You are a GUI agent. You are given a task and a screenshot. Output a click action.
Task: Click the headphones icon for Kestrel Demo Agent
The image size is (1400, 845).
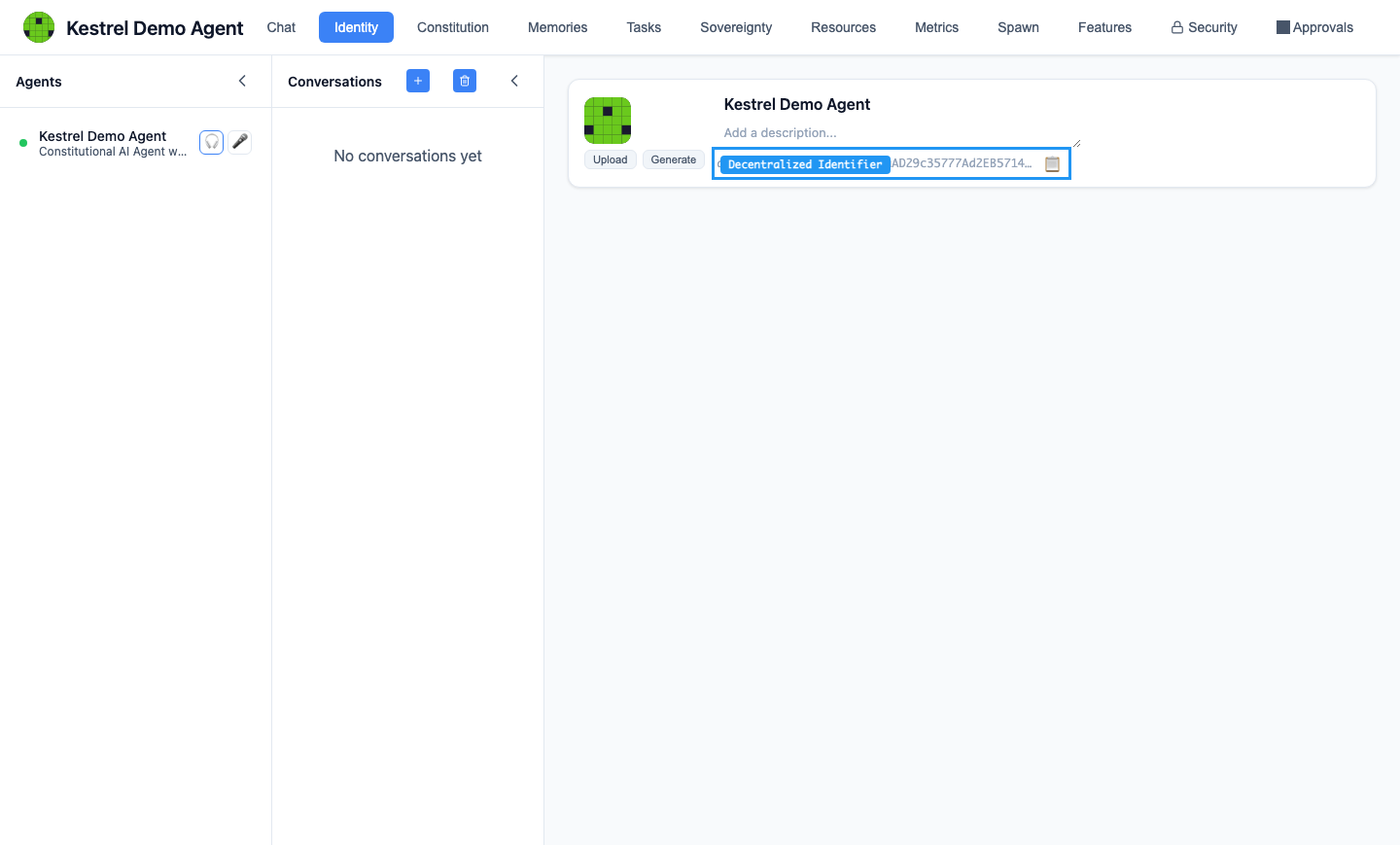pyautogui.click(x=211, y=142)
